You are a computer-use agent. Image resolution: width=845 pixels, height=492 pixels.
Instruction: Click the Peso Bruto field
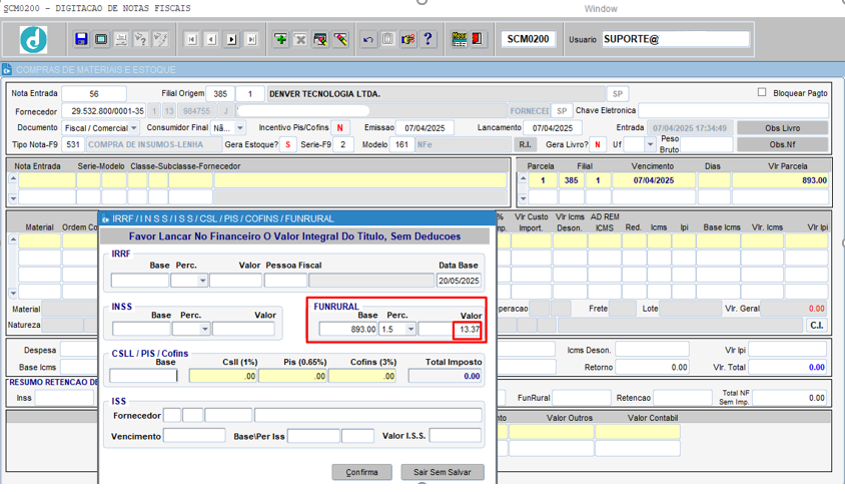[708, 144]
